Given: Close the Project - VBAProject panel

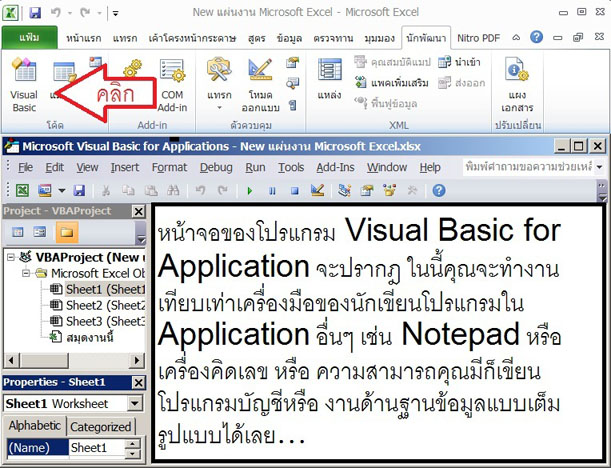Looking at the screenshot, I should (x=140, y=211).
